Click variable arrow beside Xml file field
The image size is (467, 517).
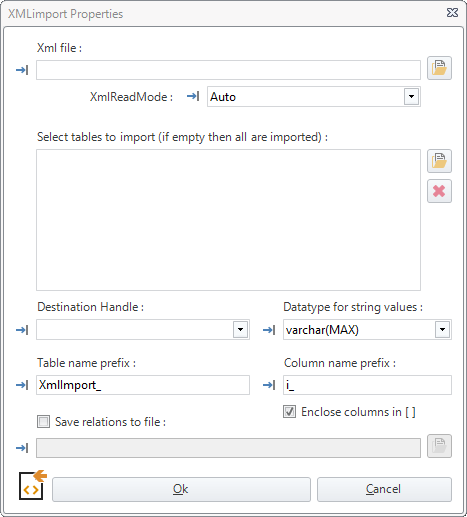(22, 70)
